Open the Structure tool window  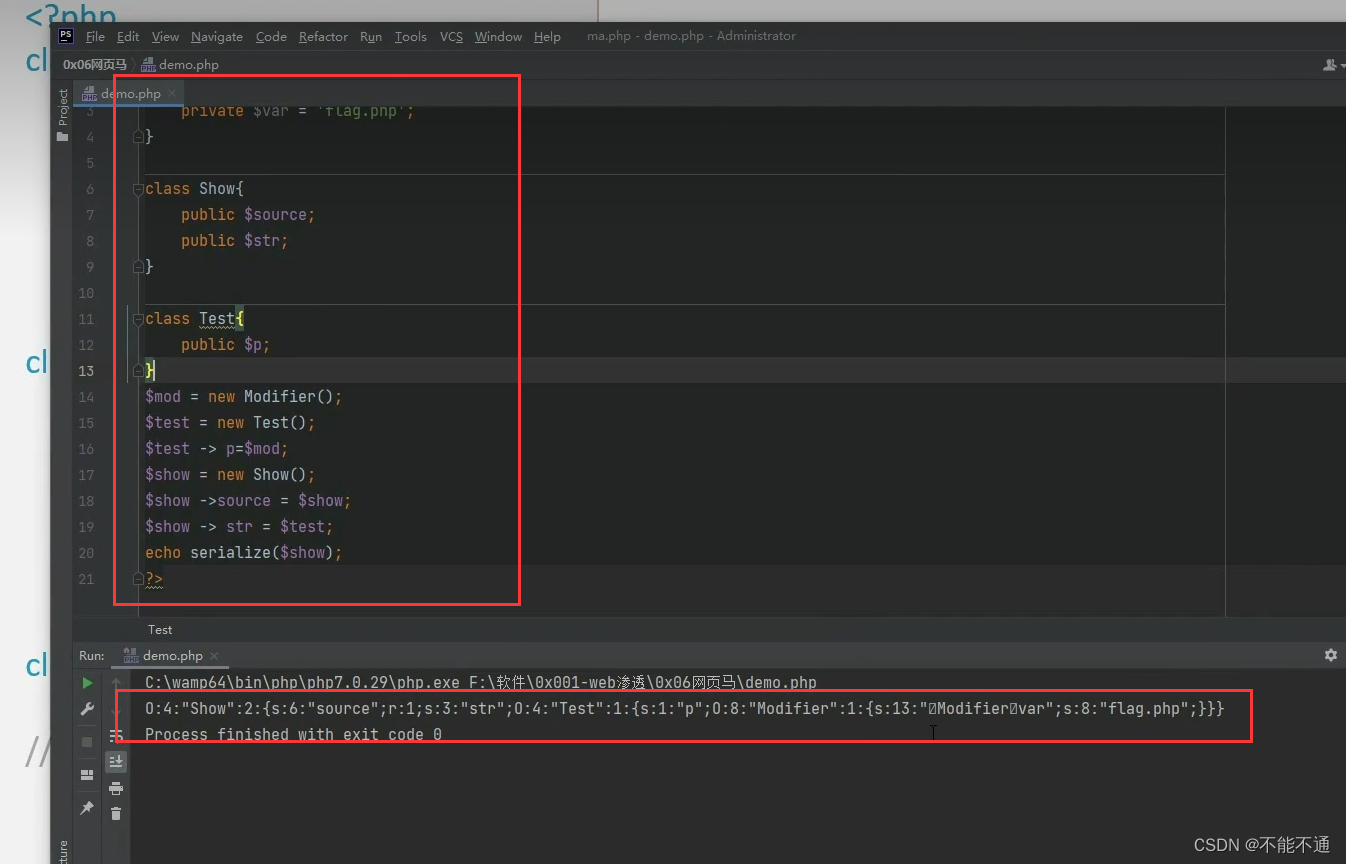click(x=63, y=851)
